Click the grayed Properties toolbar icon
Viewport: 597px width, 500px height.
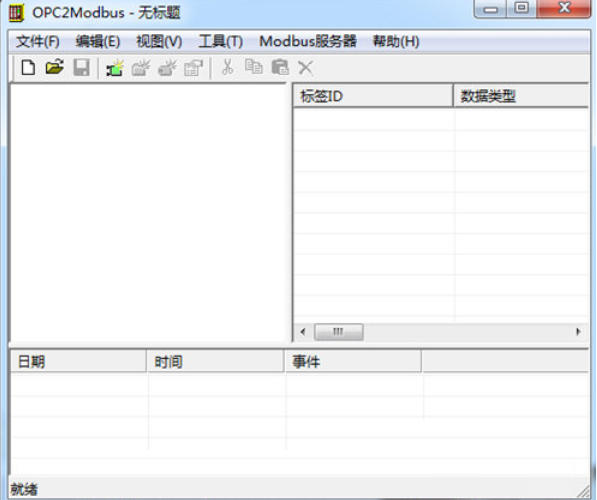point(193,68)
